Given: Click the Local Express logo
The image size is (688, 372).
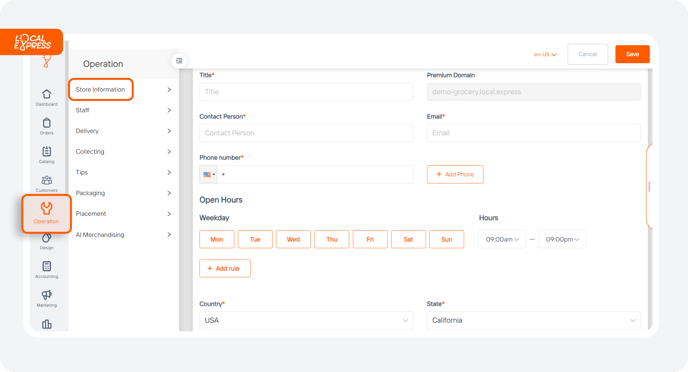Looking at the screenshot, I should (32, 42).
